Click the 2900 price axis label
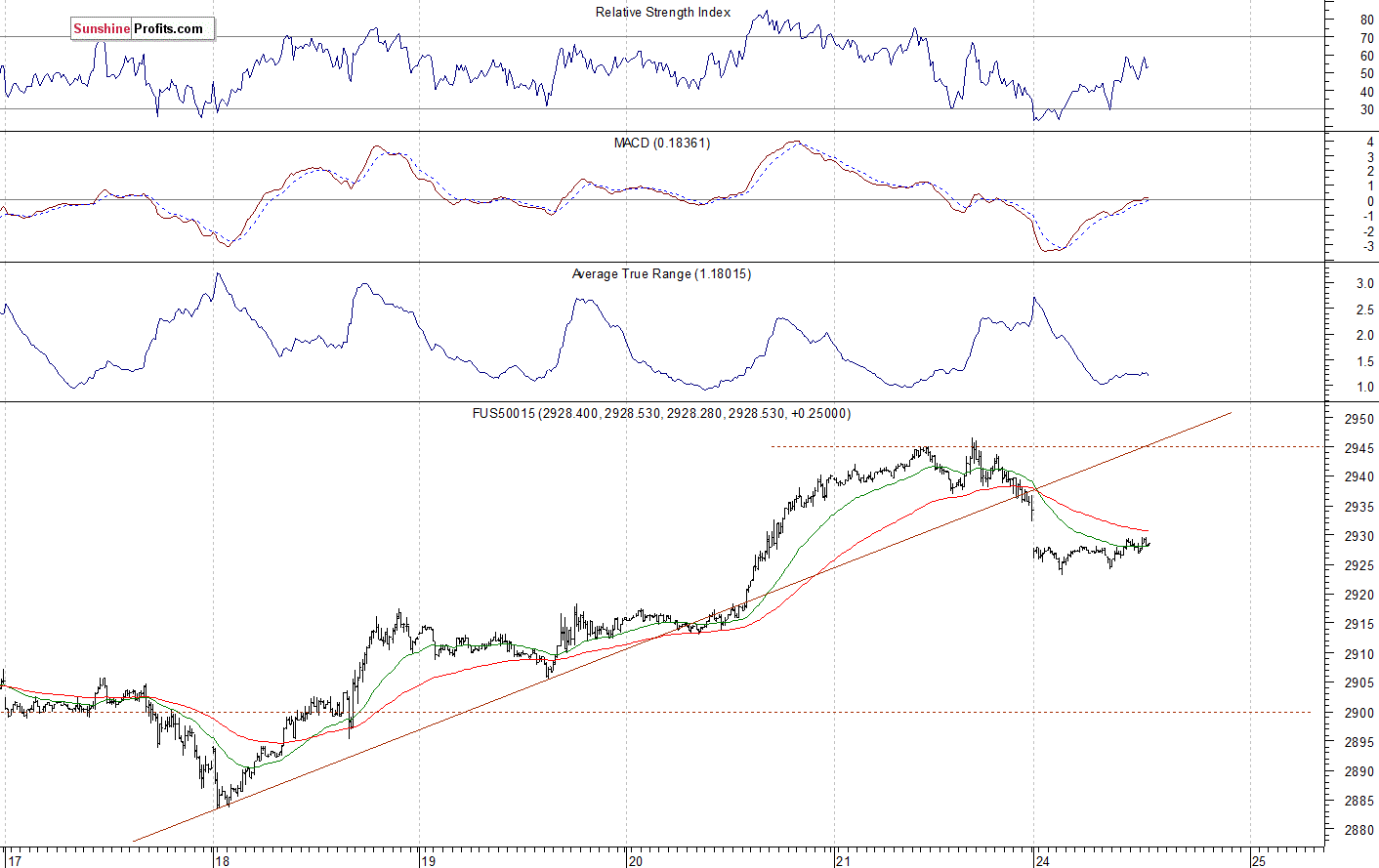 click(x=1359, y=713)
